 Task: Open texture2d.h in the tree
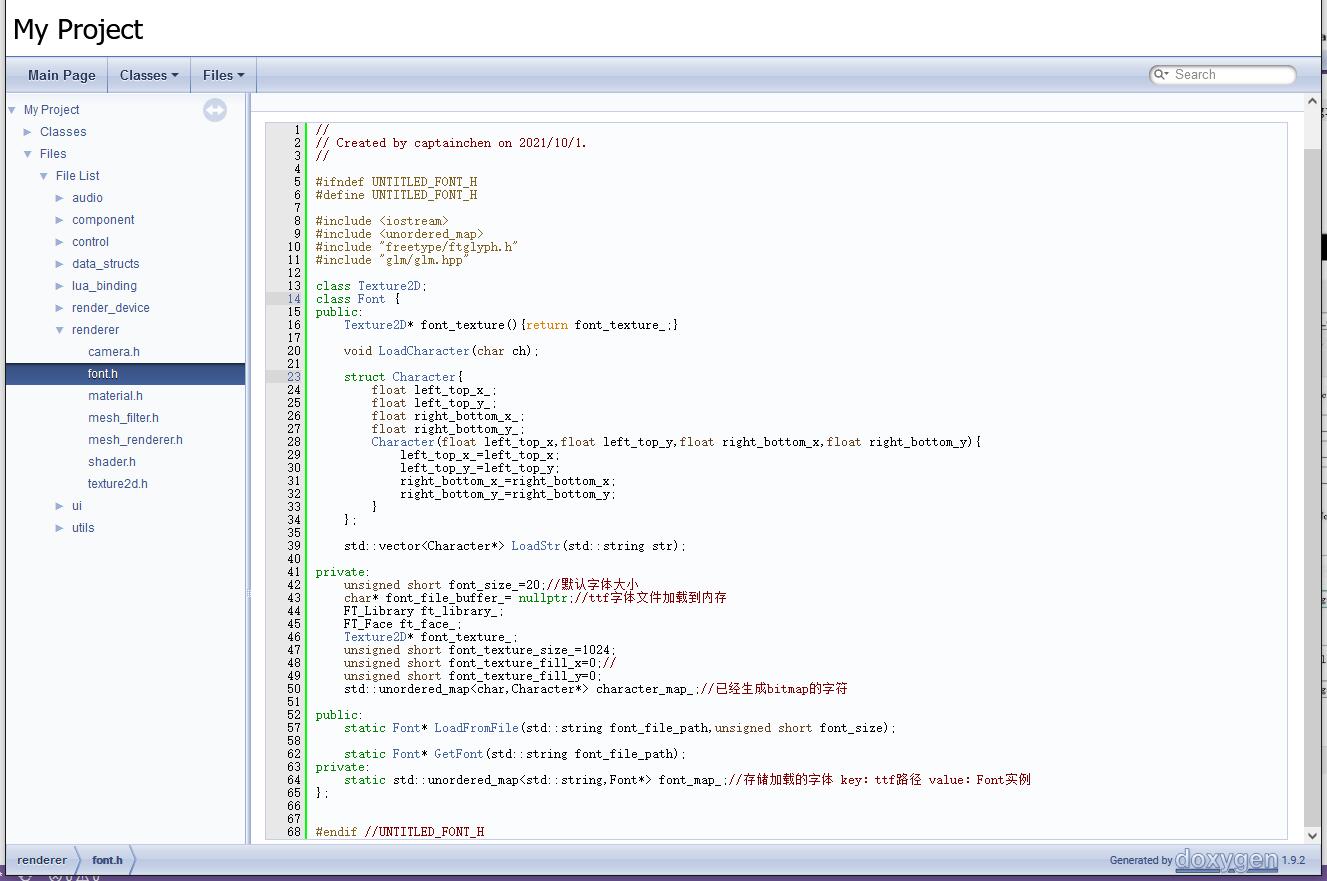[118, 484]
